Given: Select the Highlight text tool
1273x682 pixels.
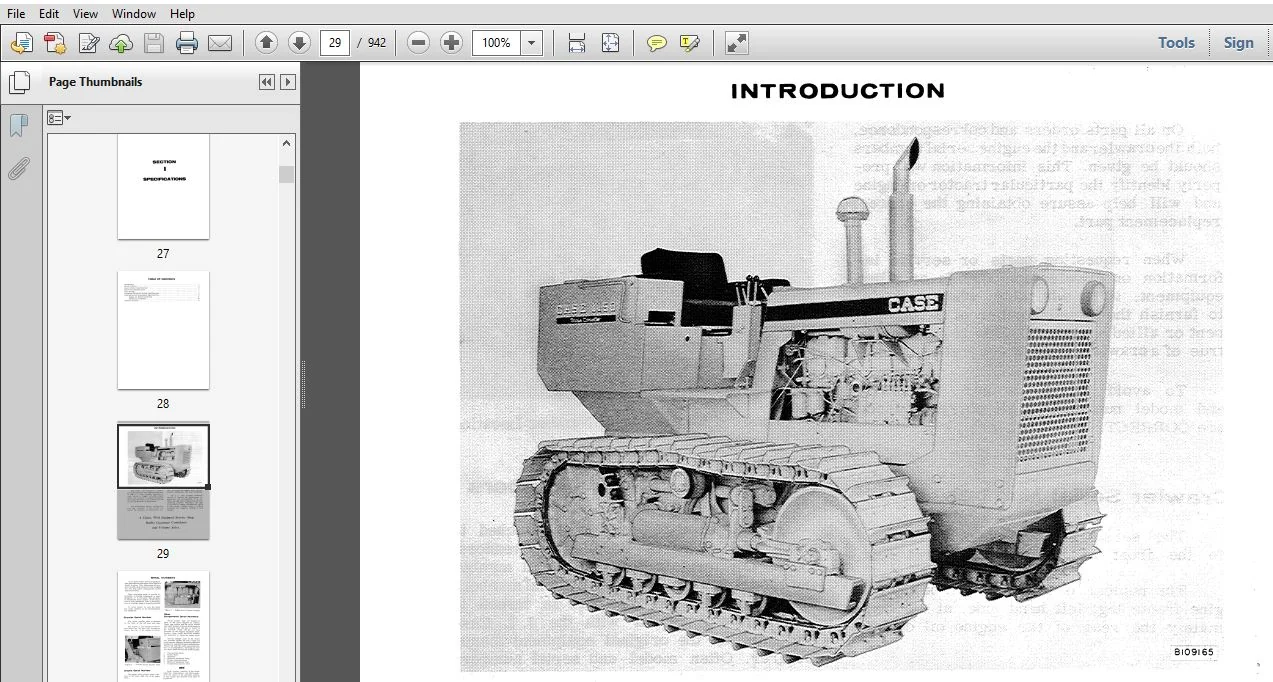Looking at the screenshot, I should (689, 43).
